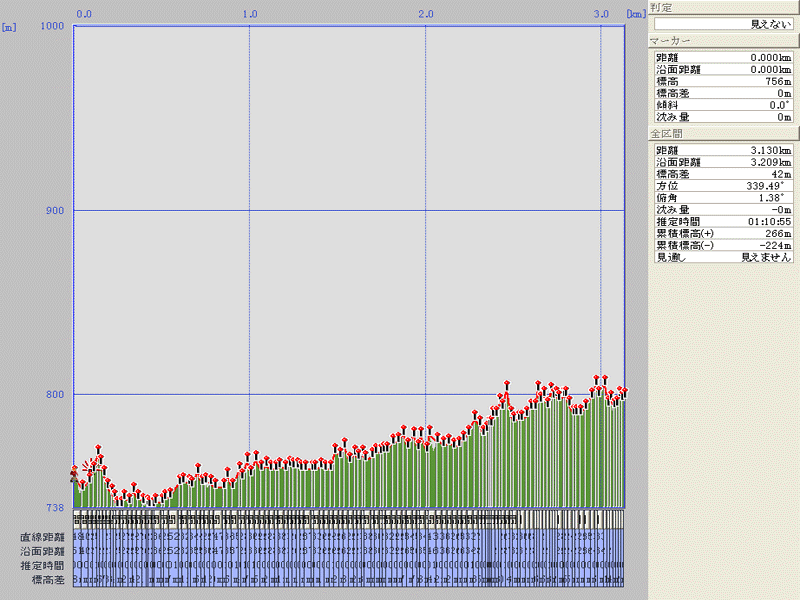800x600 pixels.
Task: Select the total 距離 value 3.130km
Action: (770, 151)
